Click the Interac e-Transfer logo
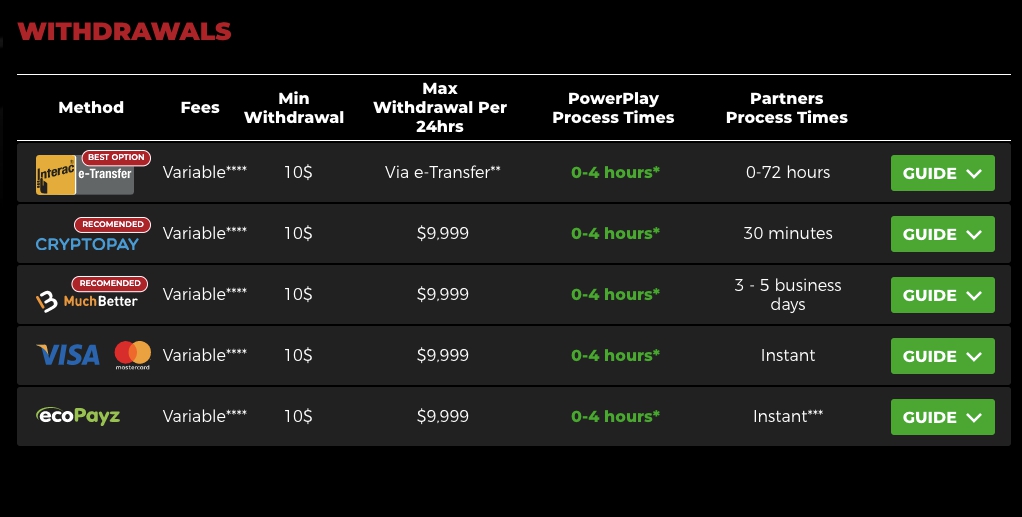 (85, 175)
